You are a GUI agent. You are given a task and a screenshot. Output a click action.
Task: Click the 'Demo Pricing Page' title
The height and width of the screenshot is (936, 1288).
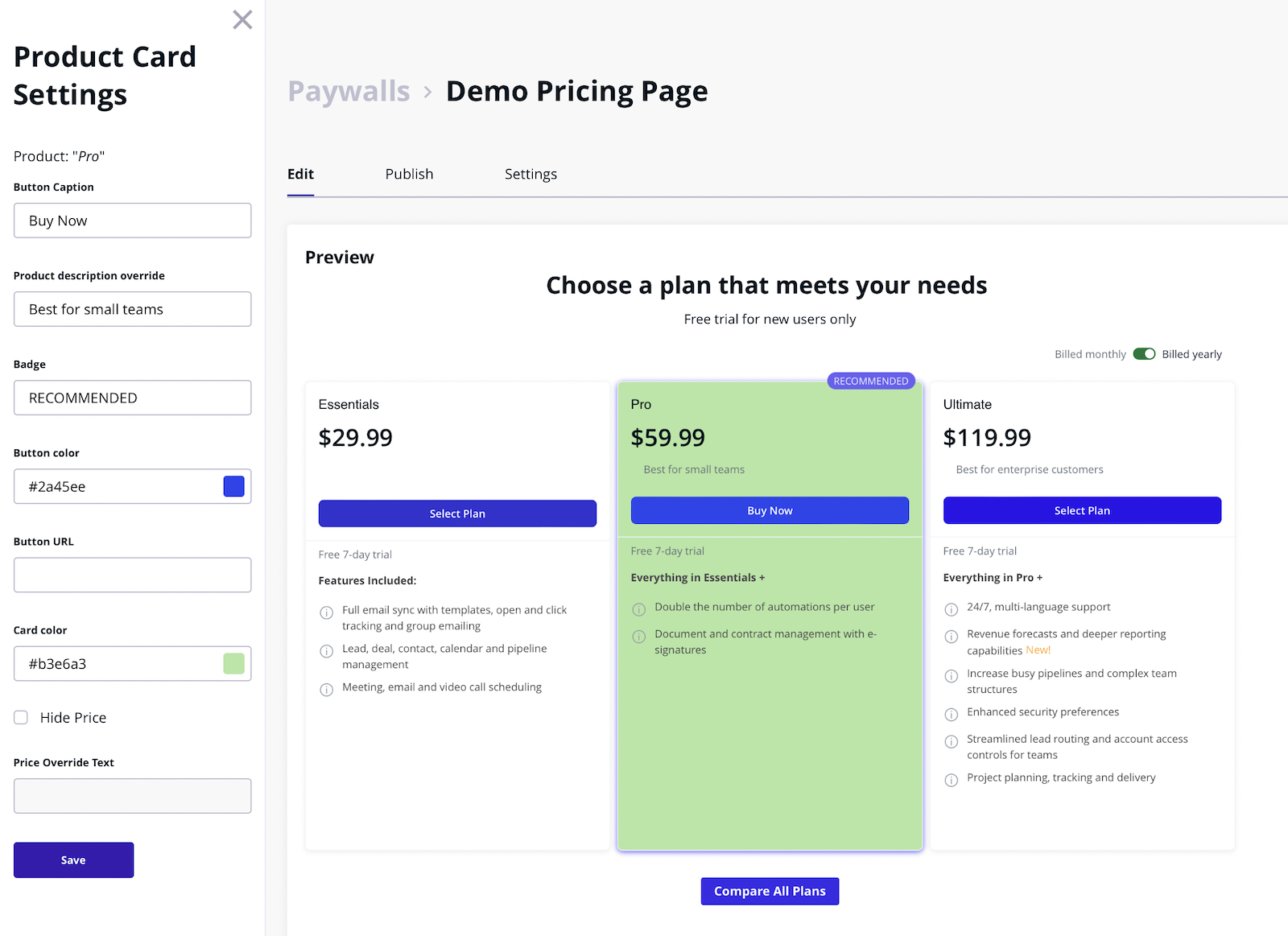point(576,91)
